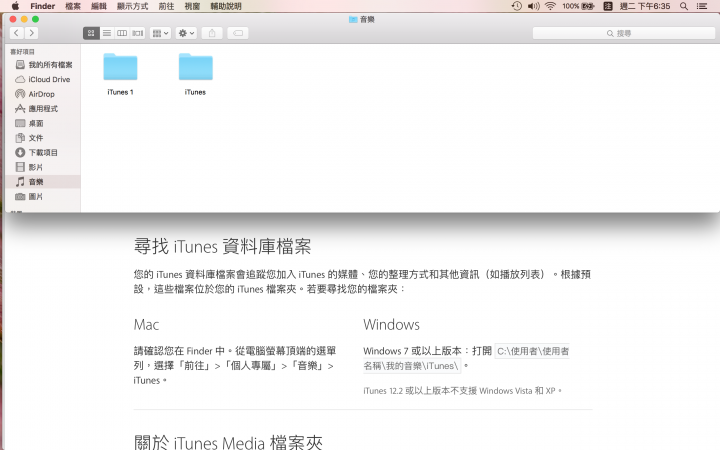Click the Windows section heading
The image size is (720, 450).
click(391, 325)
